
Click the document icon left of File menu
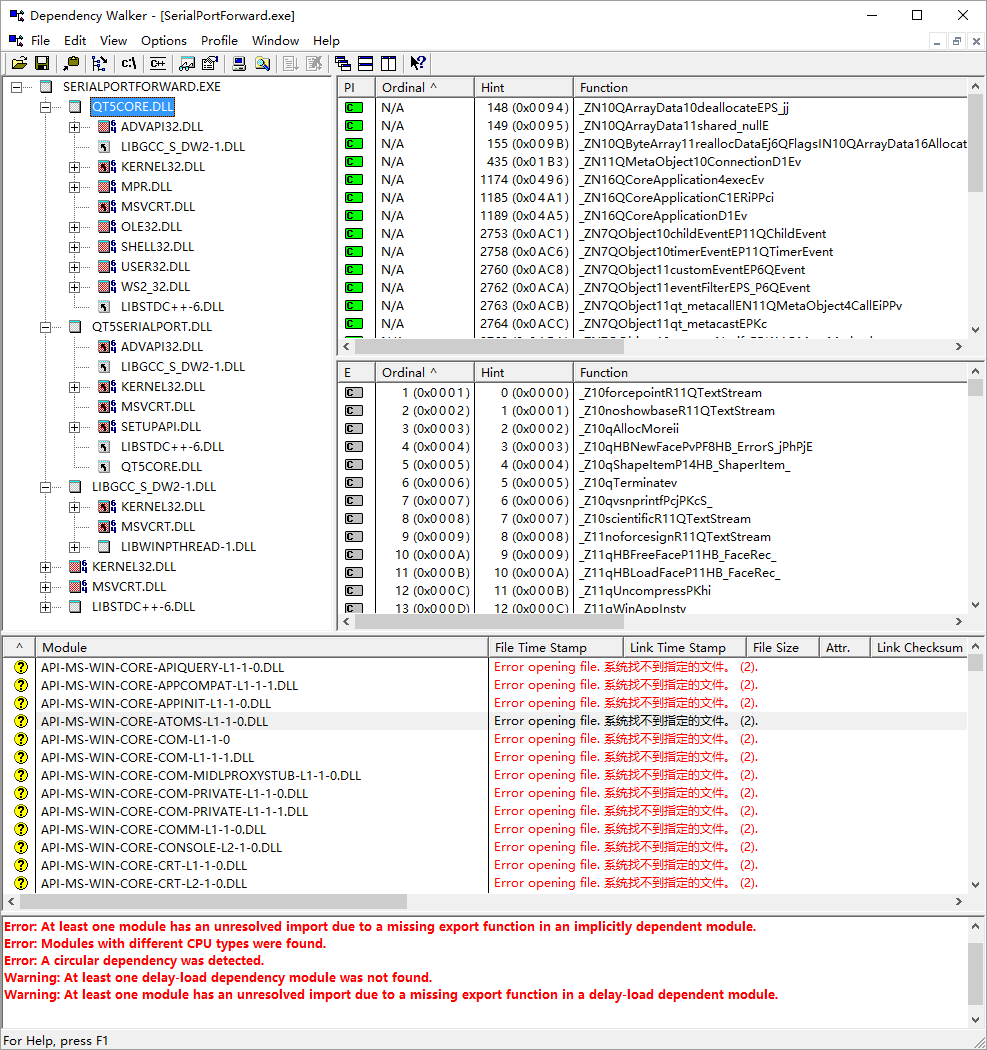(16, 41)
